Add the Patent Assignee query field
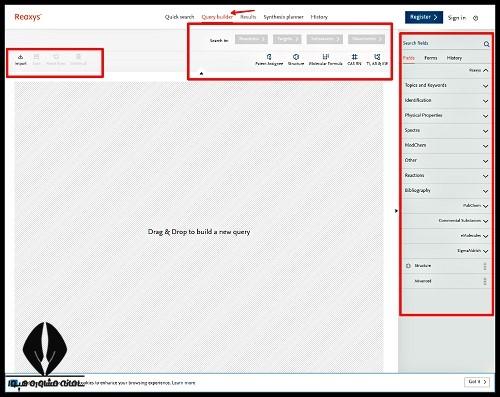 [269, 59]
